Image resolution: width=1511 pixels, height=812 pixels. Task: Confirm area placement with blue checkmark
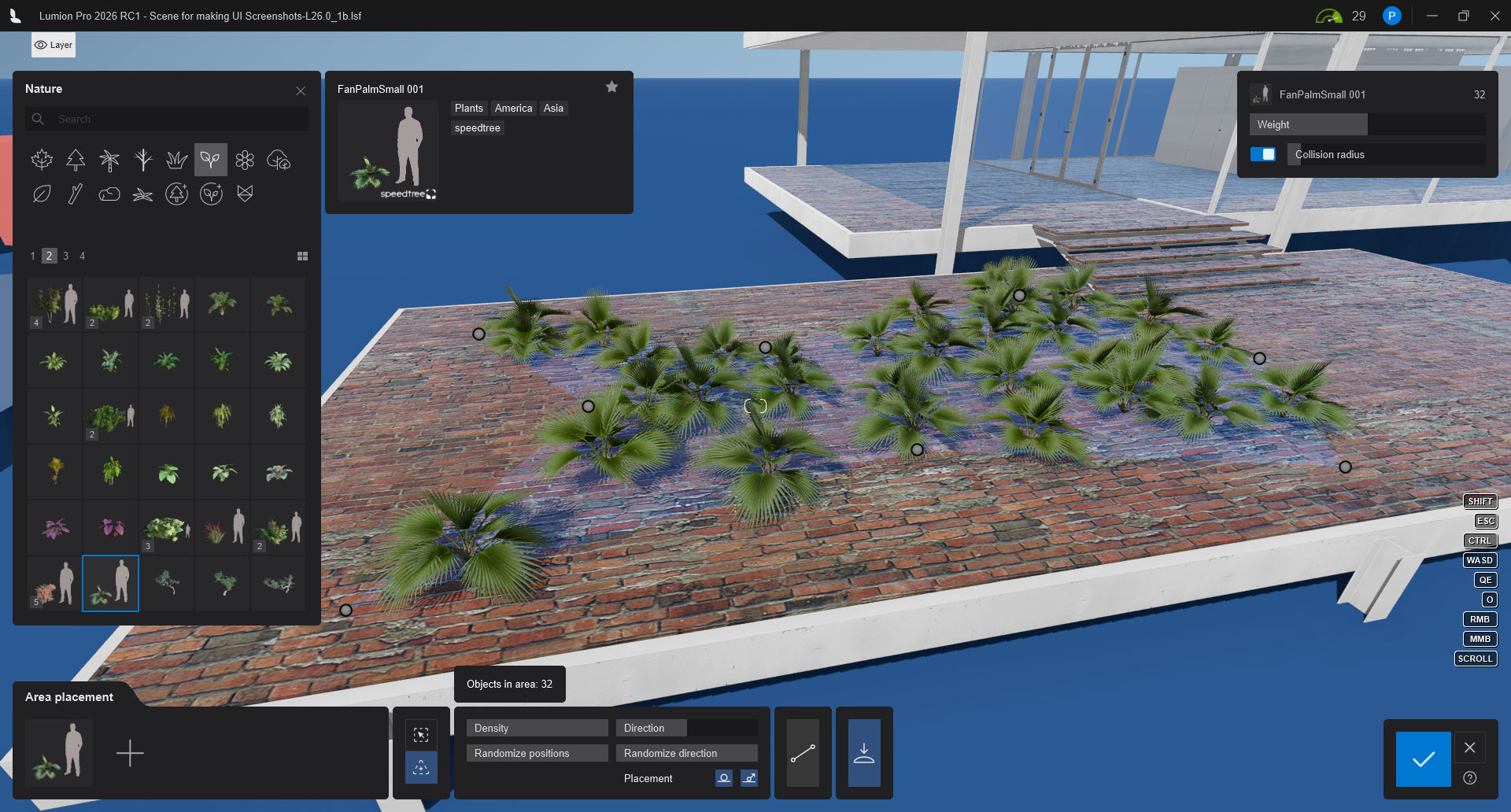click(1423, 759)
